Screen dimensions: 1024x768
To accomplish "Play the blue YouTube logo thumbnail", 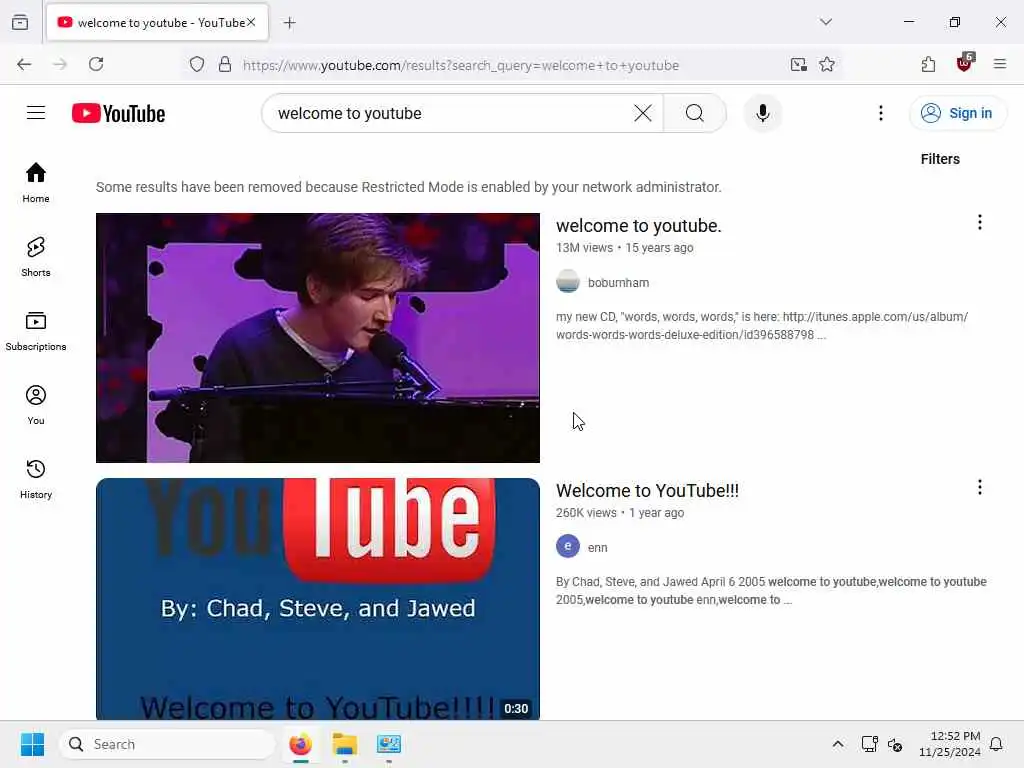I will 317,599.
